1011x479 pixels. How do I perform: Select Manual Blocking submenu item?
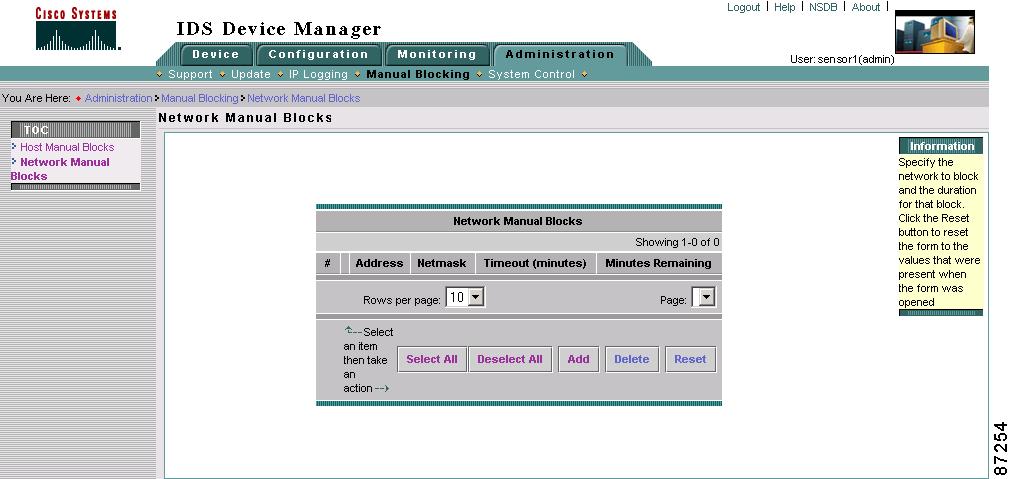pos(418,74)
